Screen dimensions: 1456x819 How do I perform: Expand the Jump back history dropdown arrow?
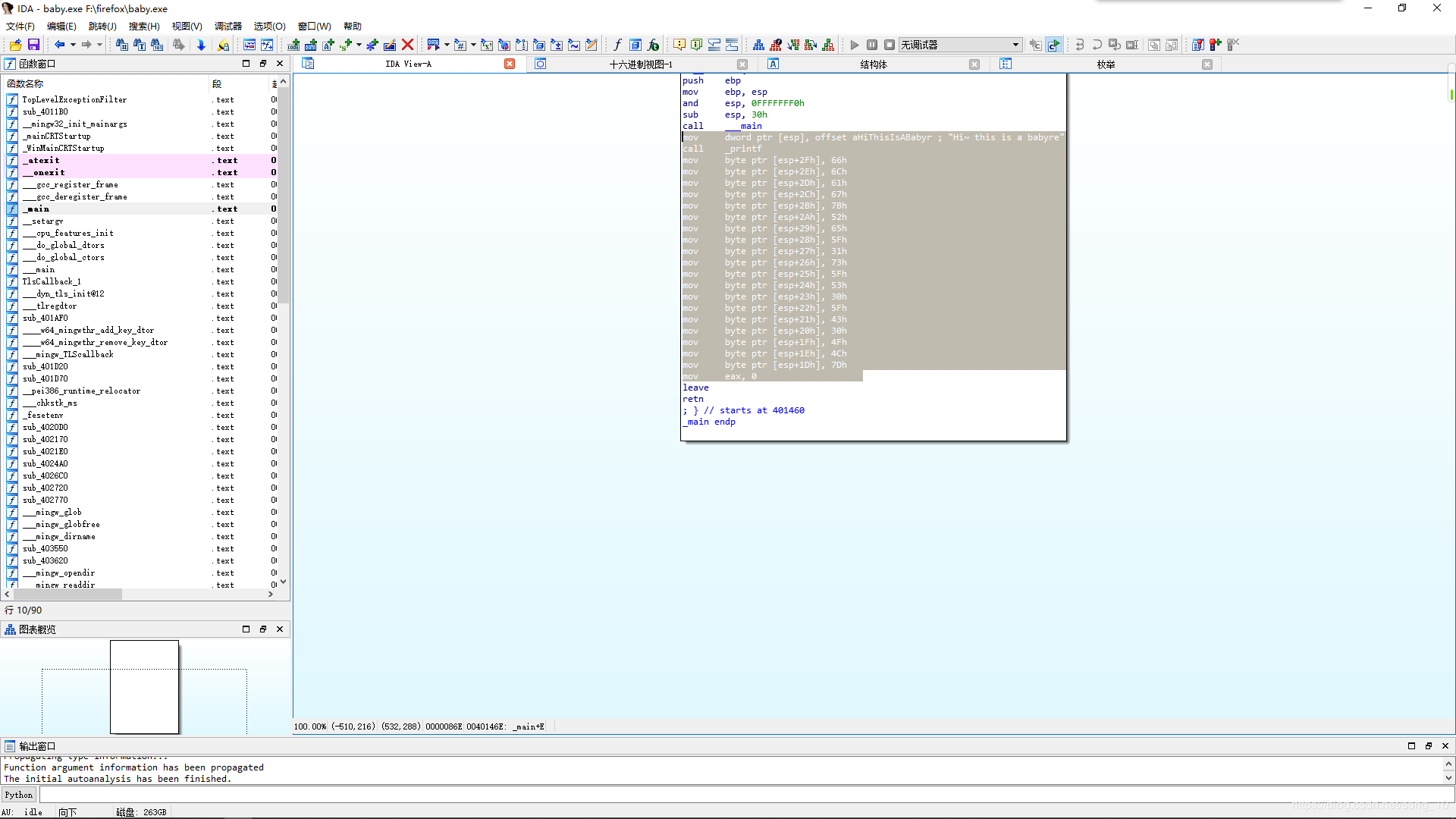pos(73,45)
